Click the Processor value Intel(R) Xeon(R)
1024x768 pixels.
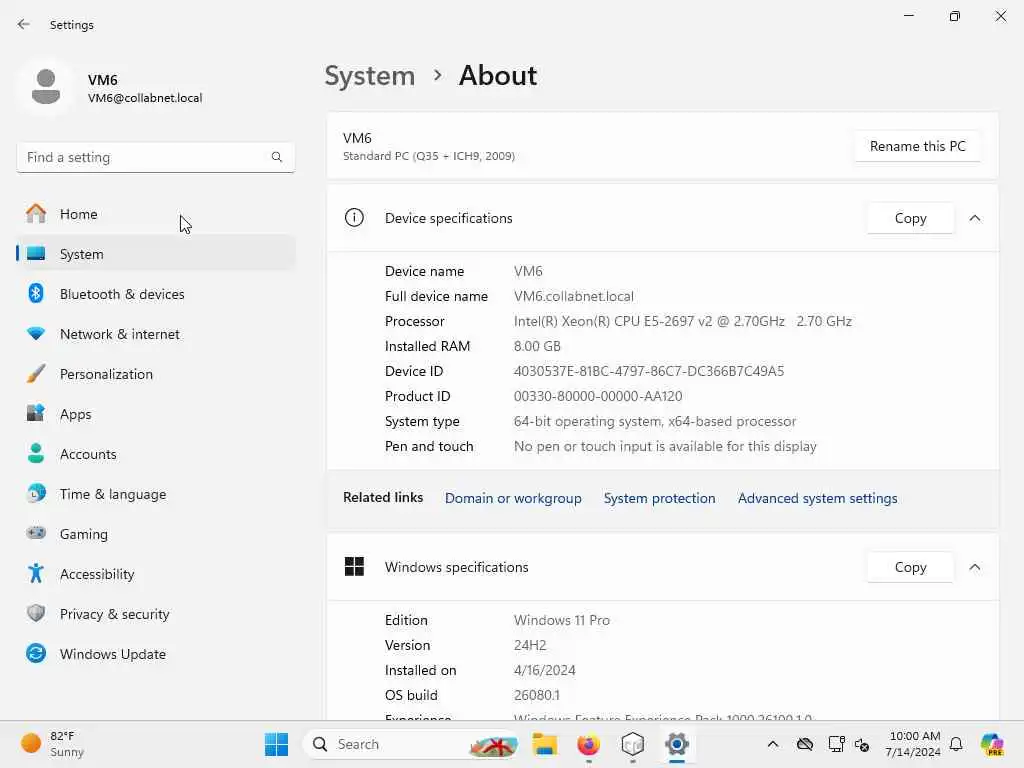682,321
